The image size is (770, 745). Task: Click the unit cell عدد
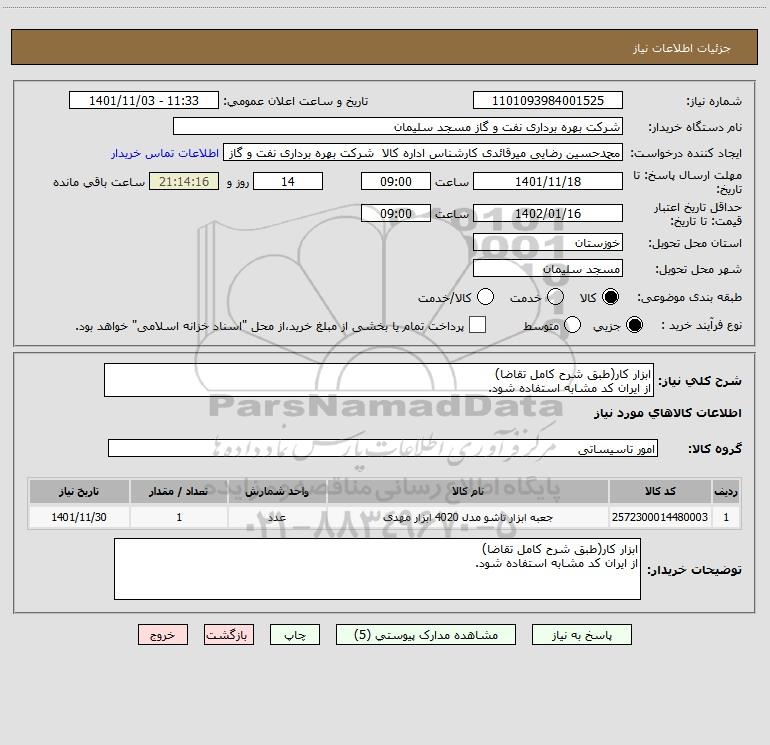tap(277, 517)
